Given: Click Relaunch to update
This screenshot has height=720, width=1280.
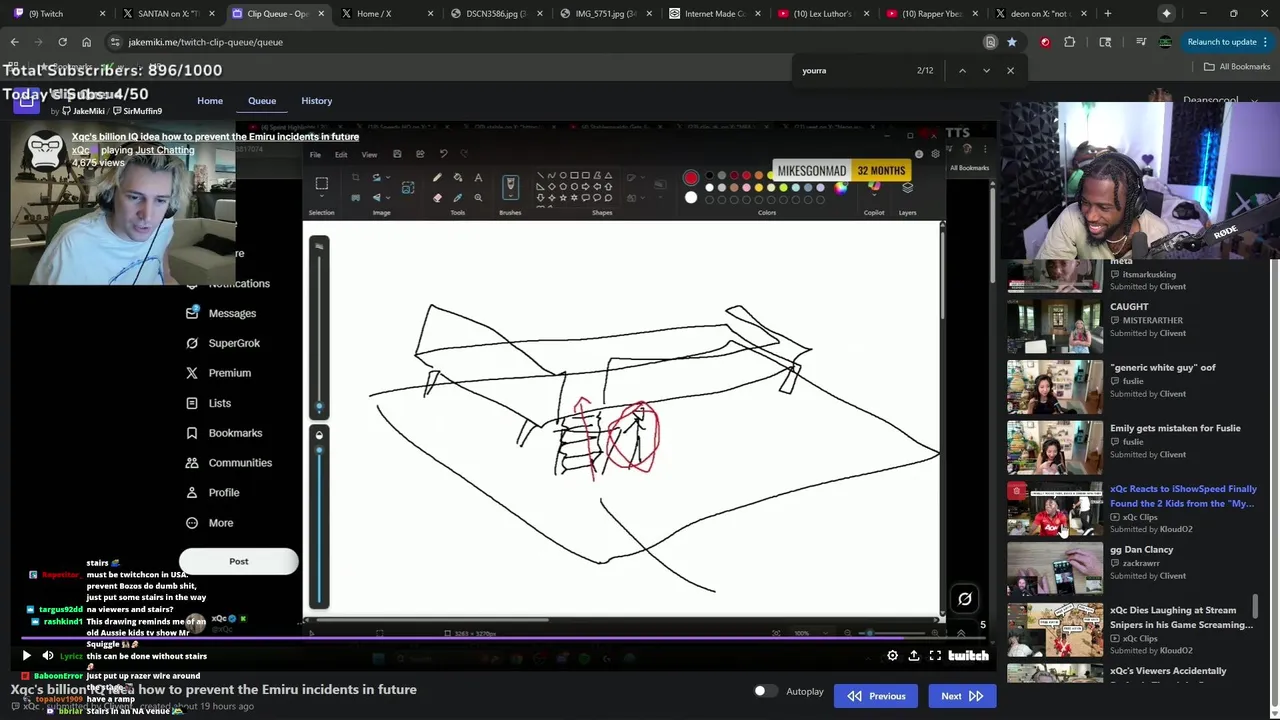Looking at the screenshot, I should click(1221, 42).
